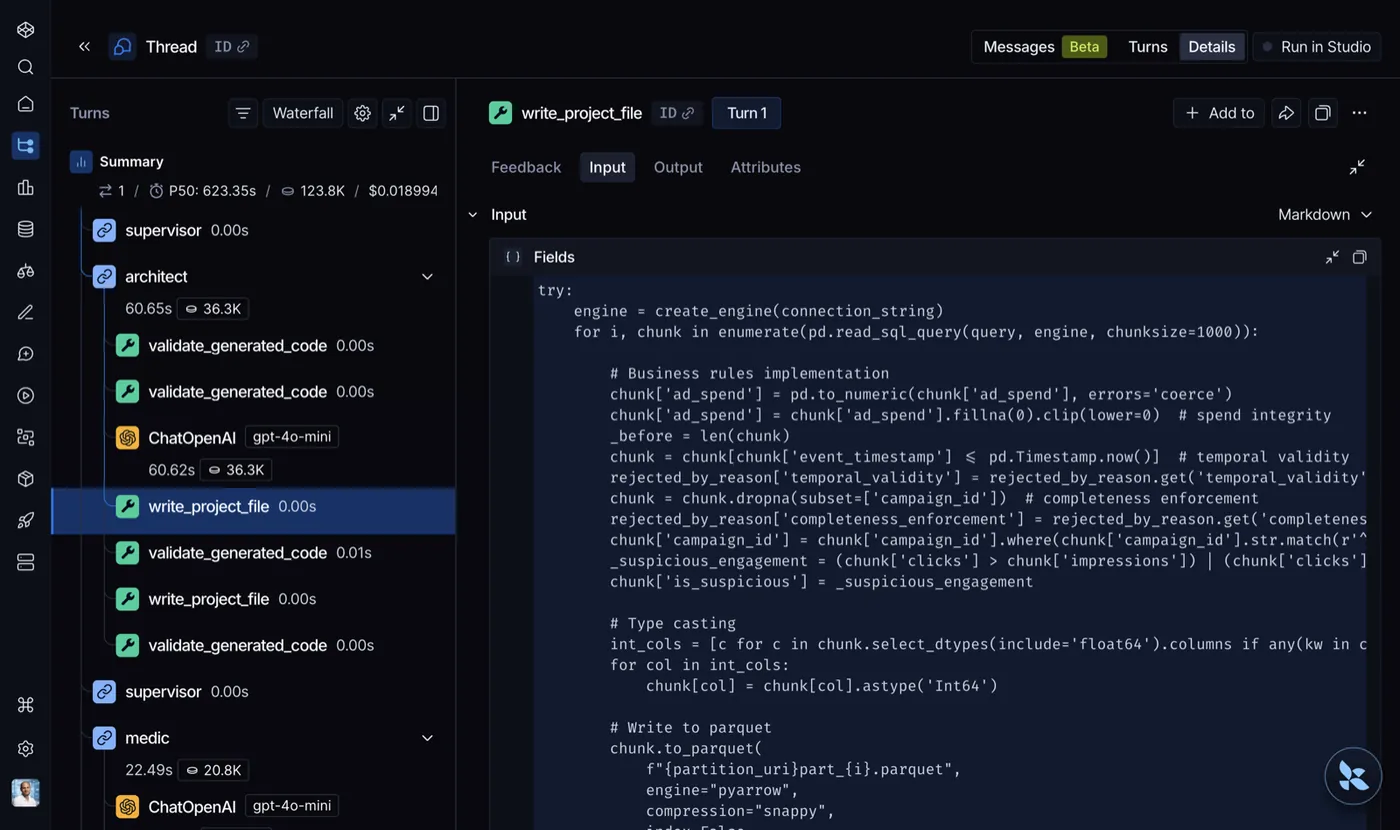
Task: Switch thread view to Messages Beta
Action: (1045, 47)
